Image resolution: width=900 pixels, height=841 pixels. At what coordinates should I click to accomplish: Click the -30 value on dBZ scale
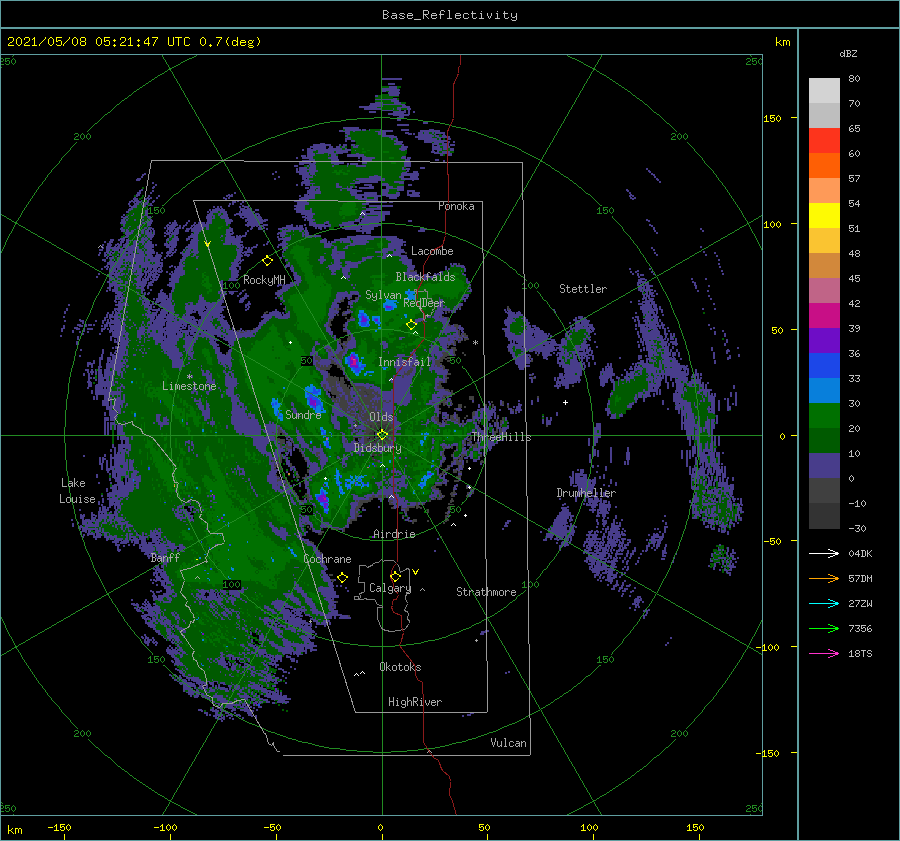(857, 528)
